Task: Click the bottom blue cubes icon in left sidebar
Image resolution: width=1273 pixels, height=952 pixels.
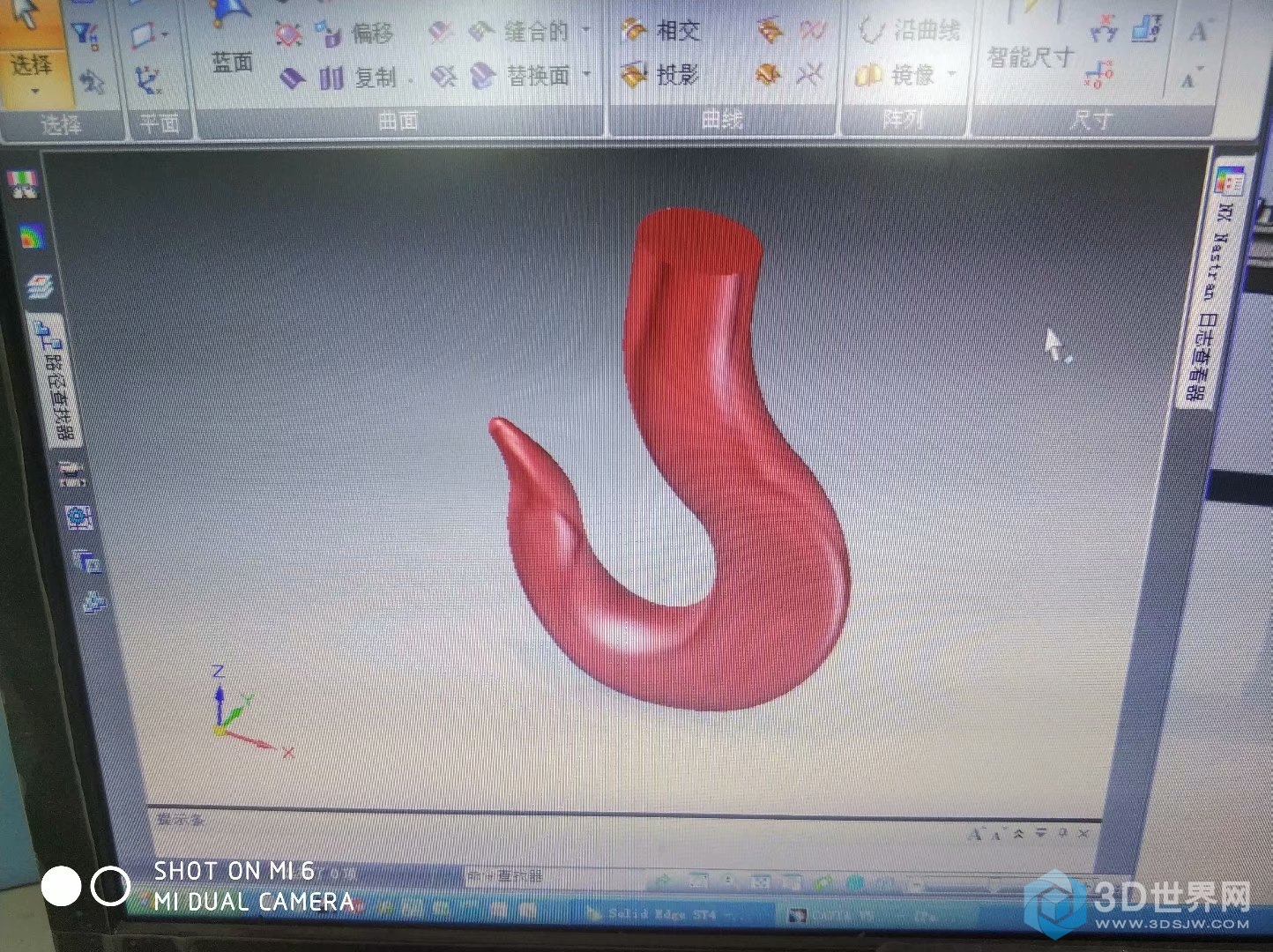Action: 93,603
